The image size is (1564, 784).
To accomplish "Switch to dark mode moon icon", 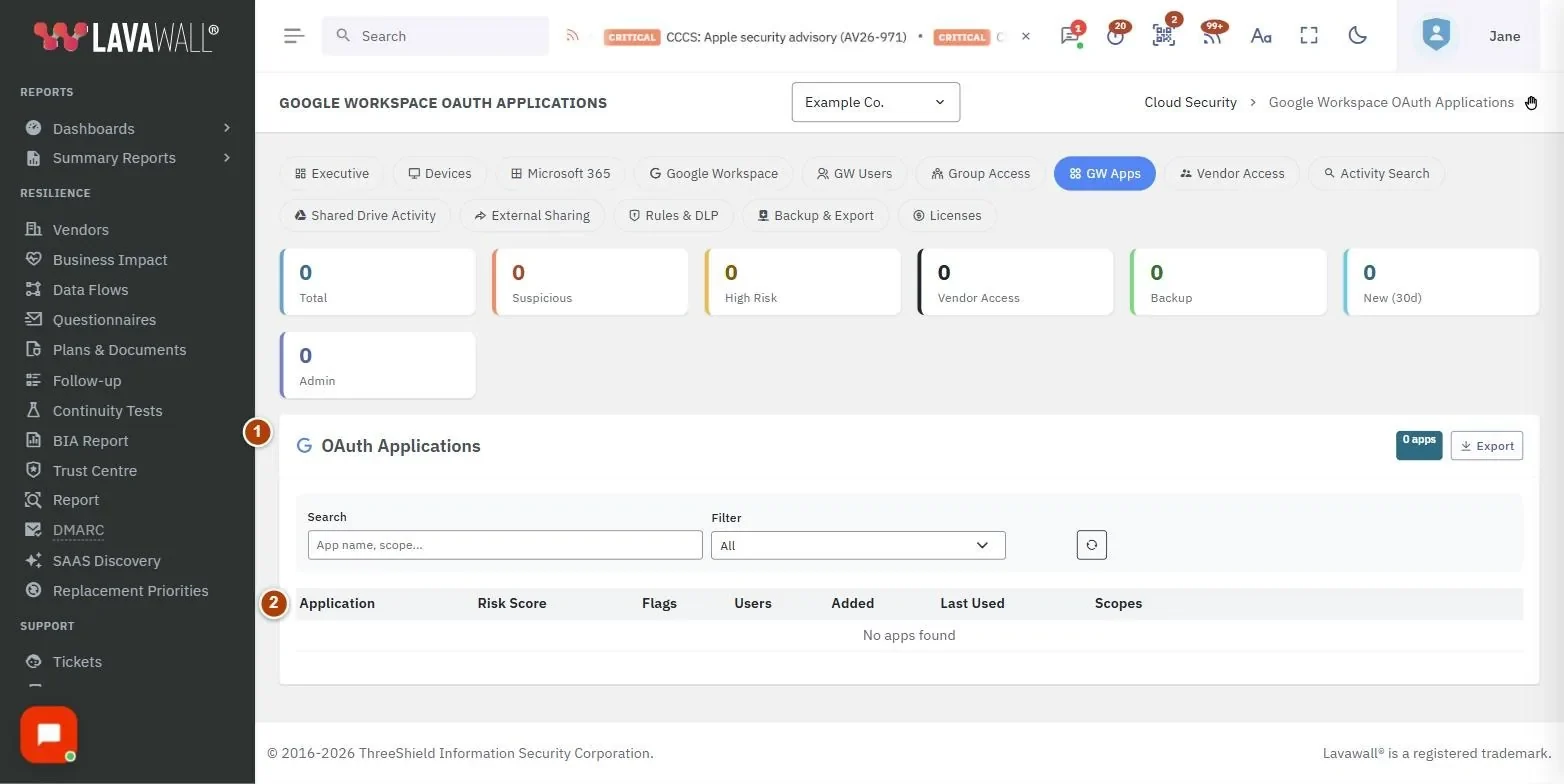I will (1357, 36).
